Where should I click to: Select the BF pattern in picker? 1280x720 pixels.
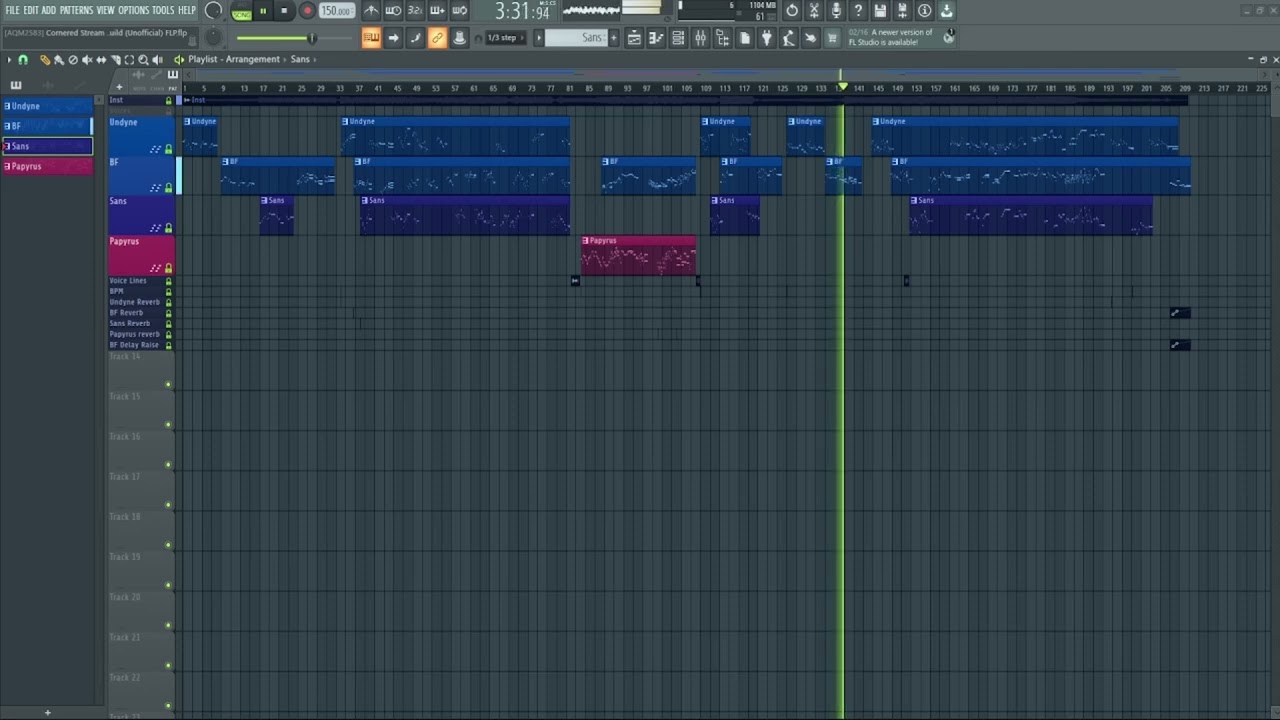pos(47,126)
